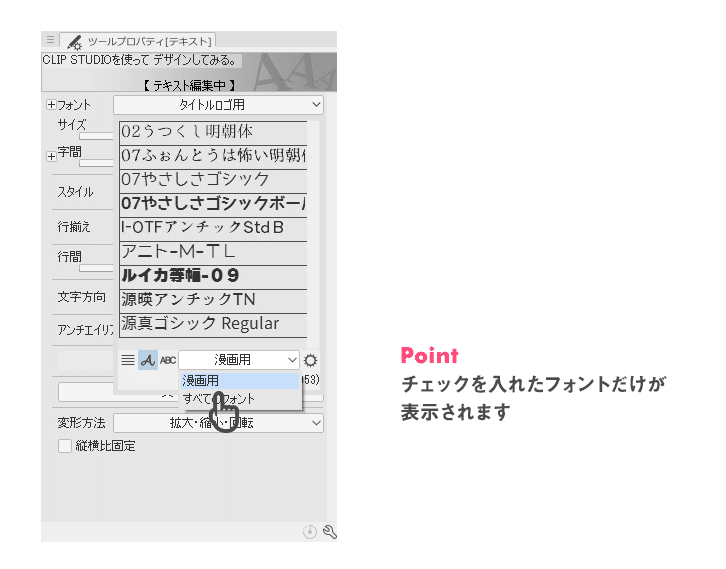Switch font list to plain list view icon

coord(128,360)
